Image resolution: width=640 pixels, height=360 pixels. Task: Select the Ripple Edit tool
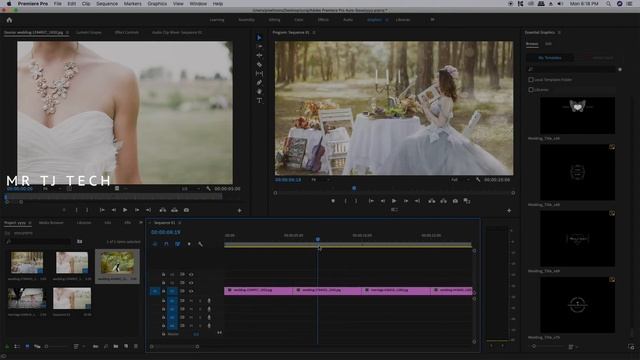[x=259, y=56]
